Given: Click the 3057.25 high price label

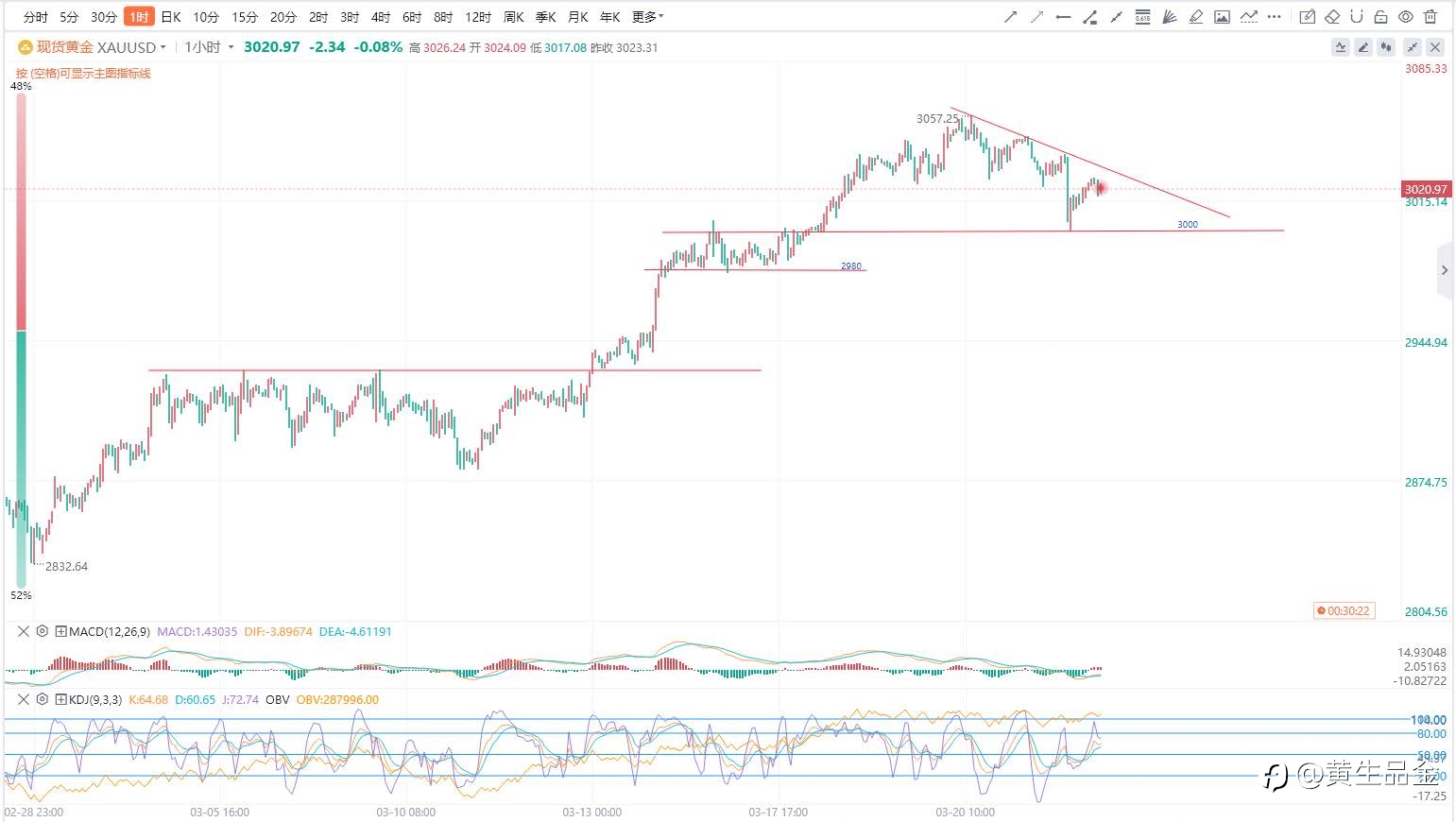Looking at the screenshot, I should (x=938, y=118).
